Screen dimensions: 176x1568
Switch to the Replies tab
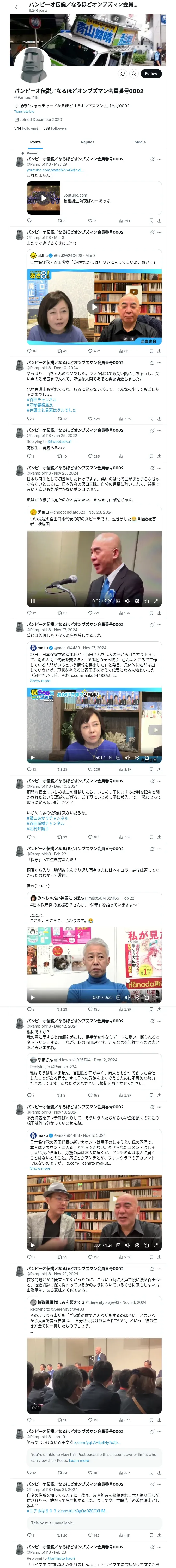(x=87, y=142)
